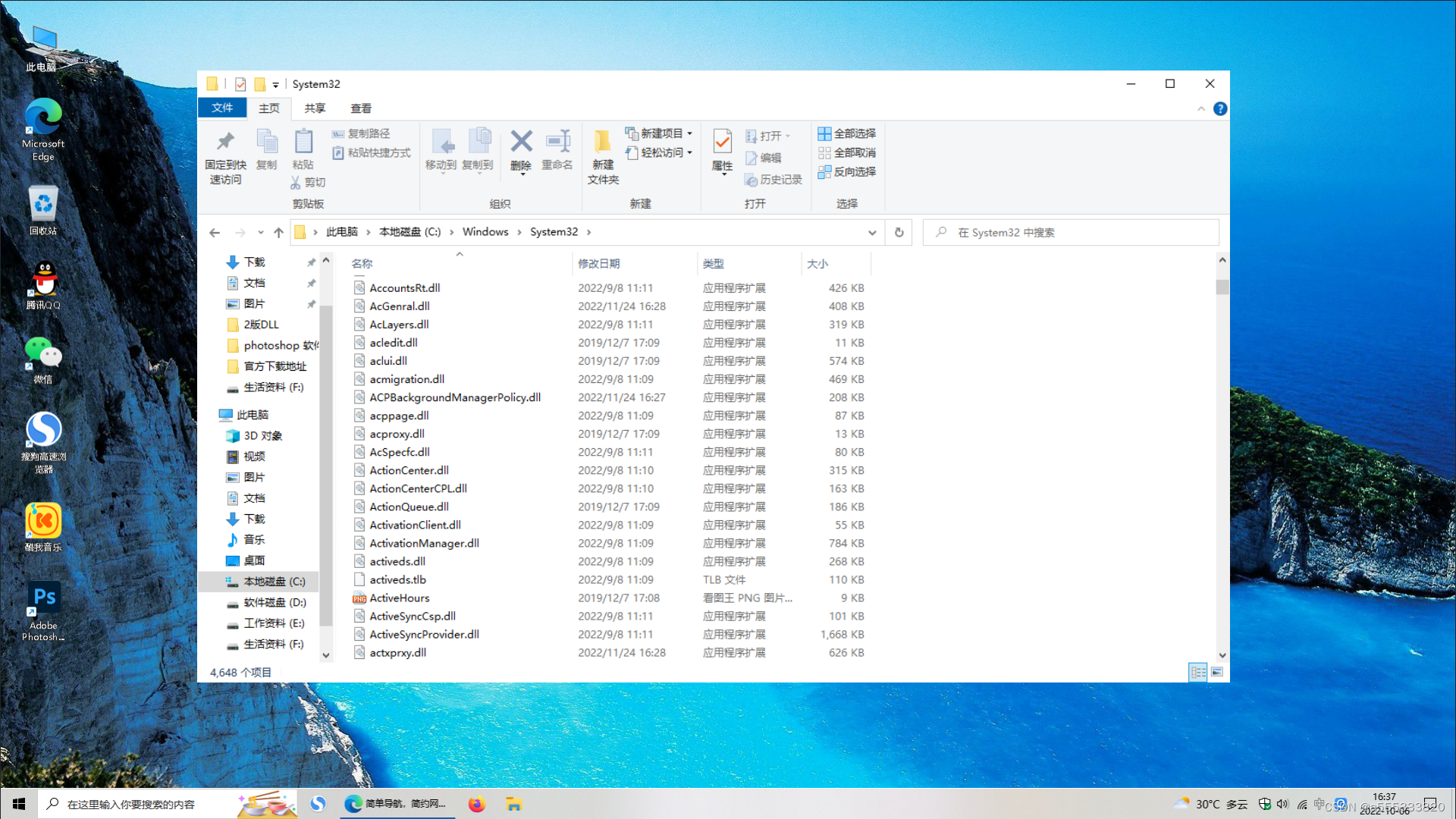Expand the address bar history dropdown
The image size is (1456, 819).
coord(872,233)
